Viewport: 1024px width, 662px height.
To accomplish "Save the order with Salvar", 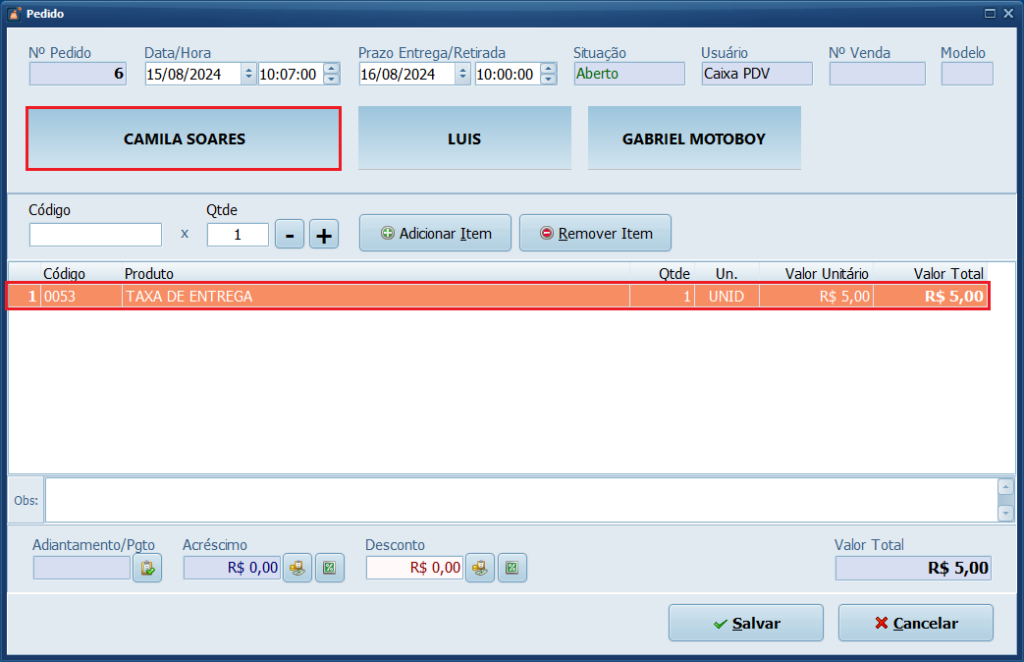I will coord(745,623).
